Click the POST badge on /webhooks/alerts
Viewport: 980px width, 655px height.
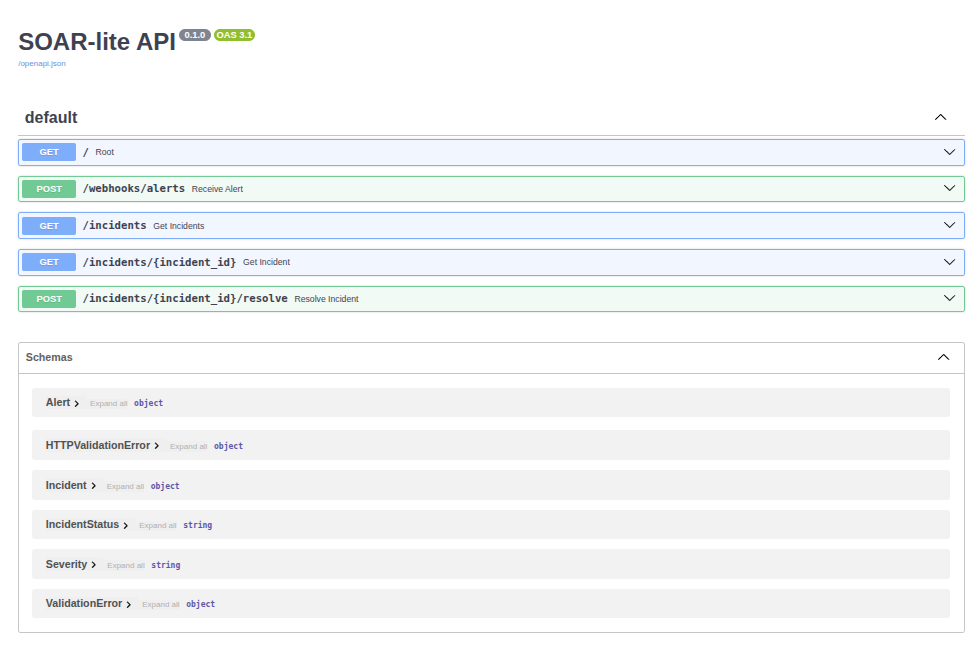click(x=47, y=188)
